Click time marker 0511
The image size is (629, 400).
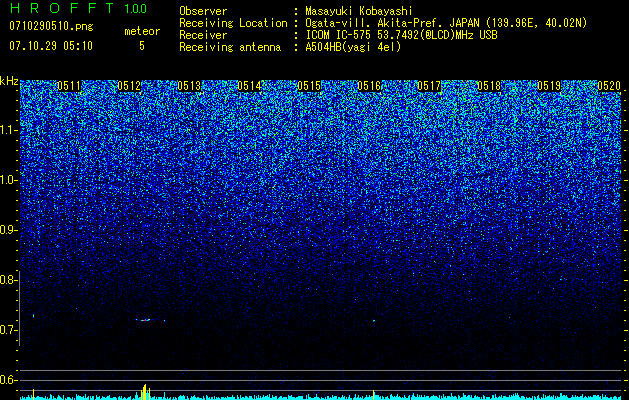click(69, 86)
